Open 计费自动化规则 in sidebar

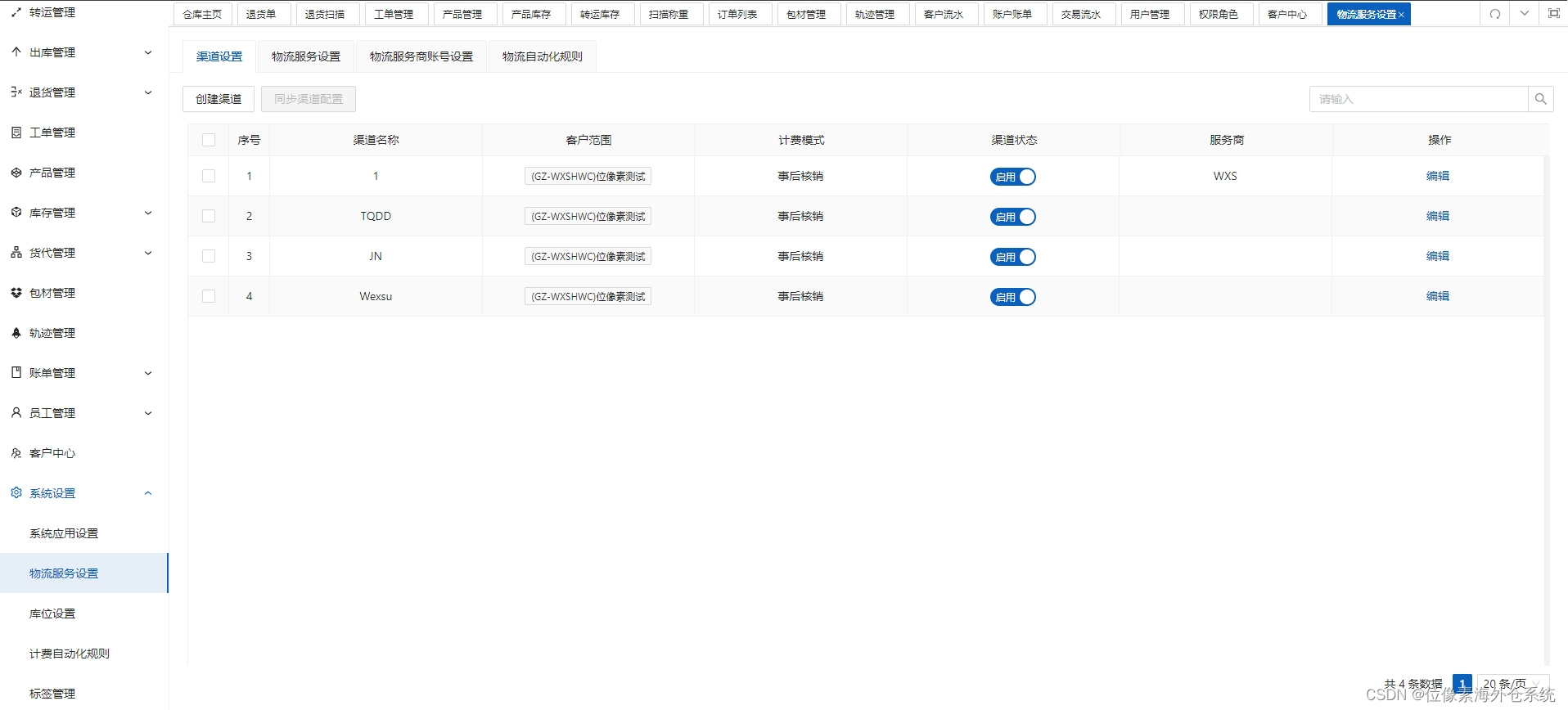(x=70, y=654)
